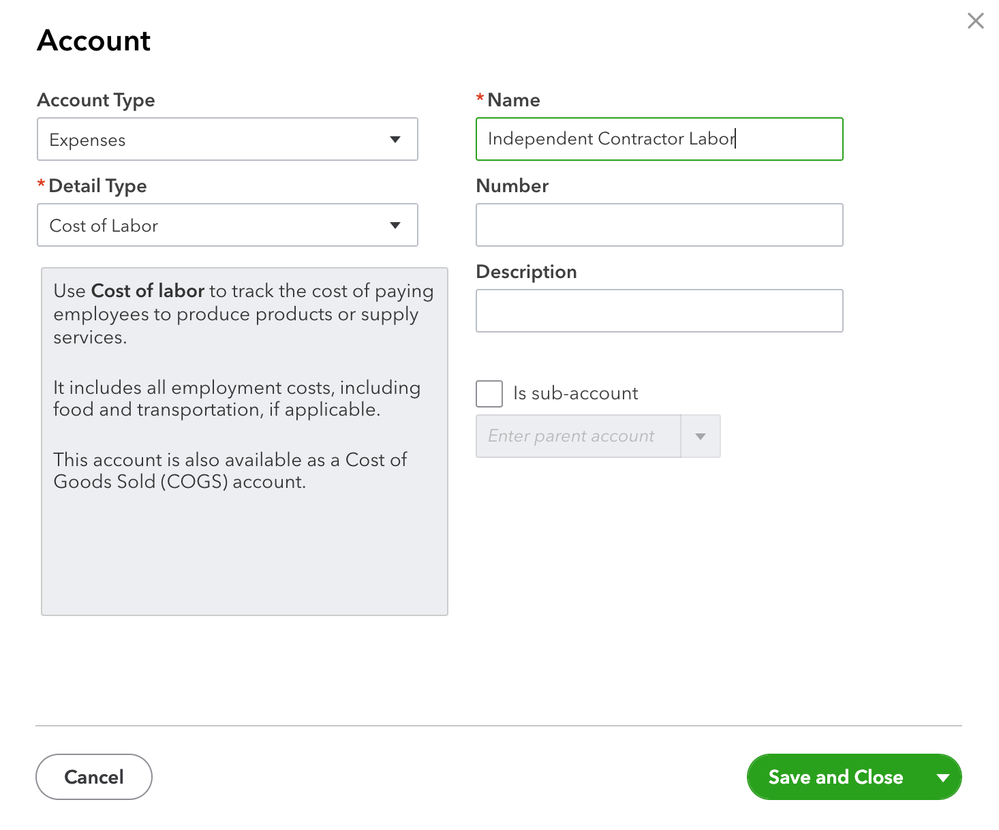Click the Save and Close button
Viewport: 999px width, 830px height.
click(835, 778)
